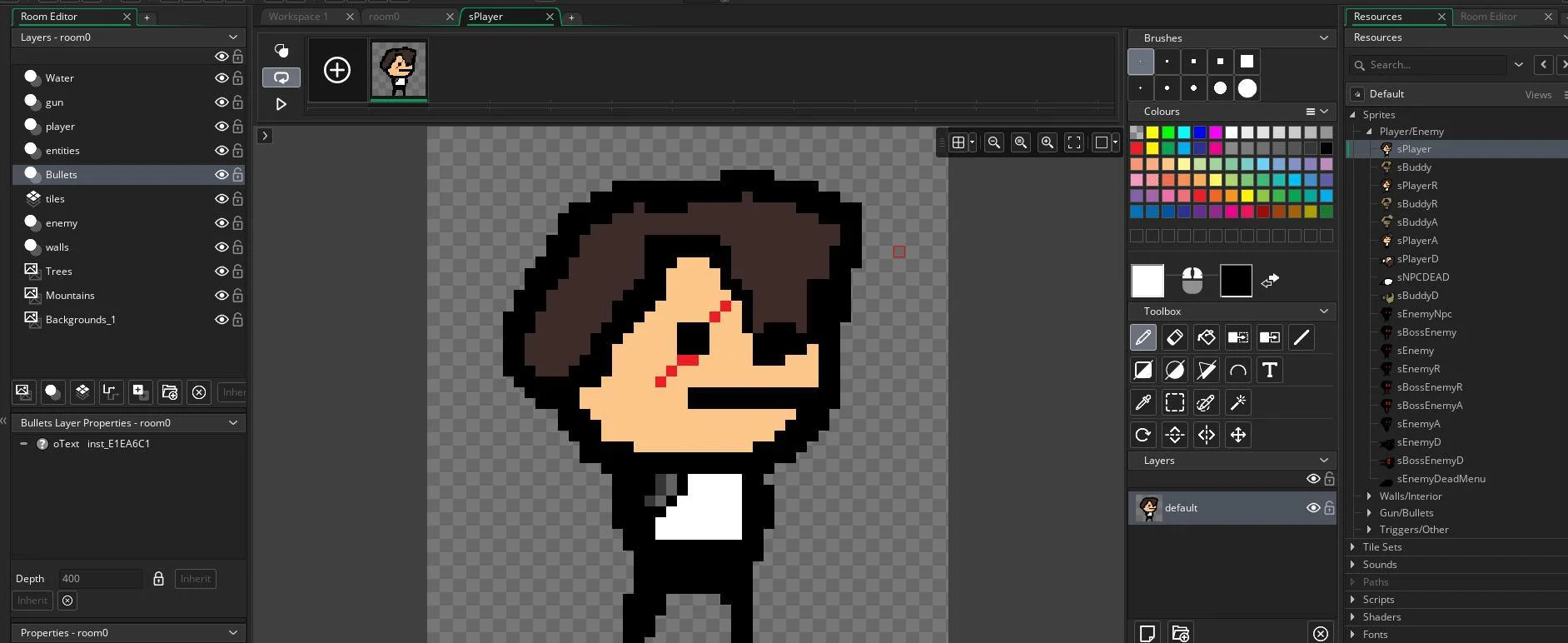The width and height of the screenshot is (1568, 643).
Task: Toggle visibility of the gun layer
Action: click(x=222, y=102)
